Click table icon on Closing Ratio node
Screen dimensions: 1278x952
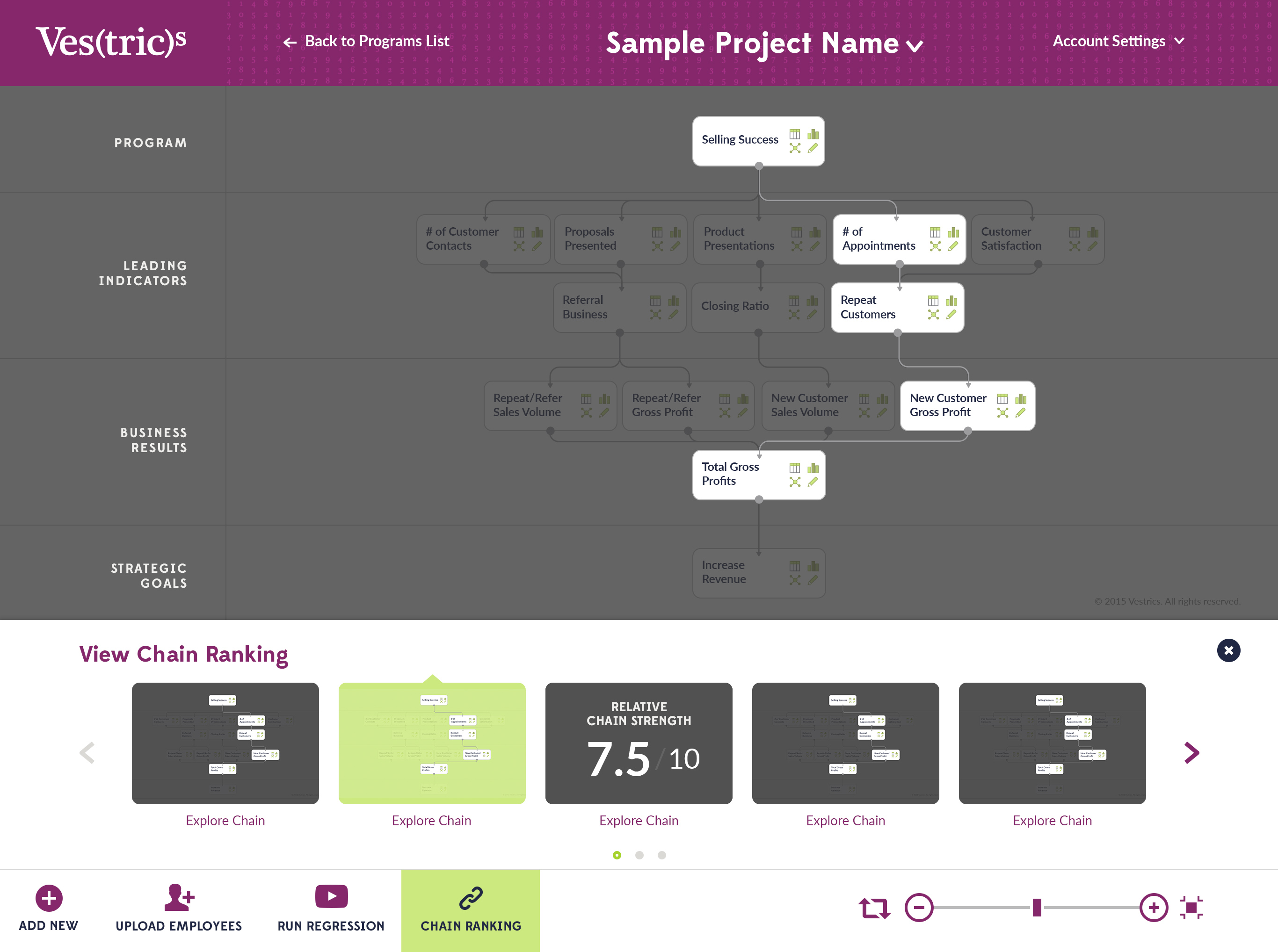794,301
